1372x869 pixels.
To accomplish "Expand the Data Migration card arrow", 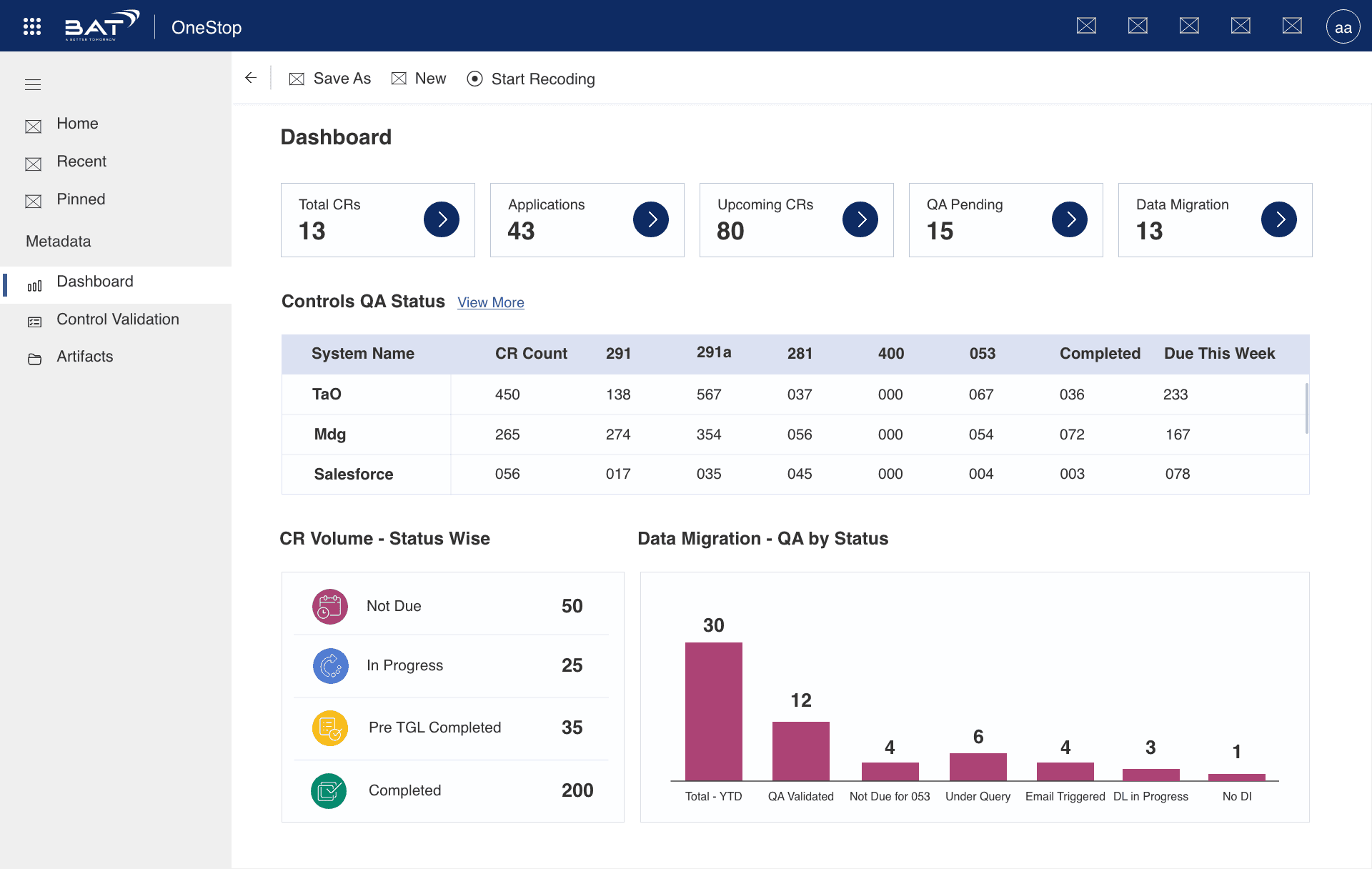I will tap(1279, 219).
